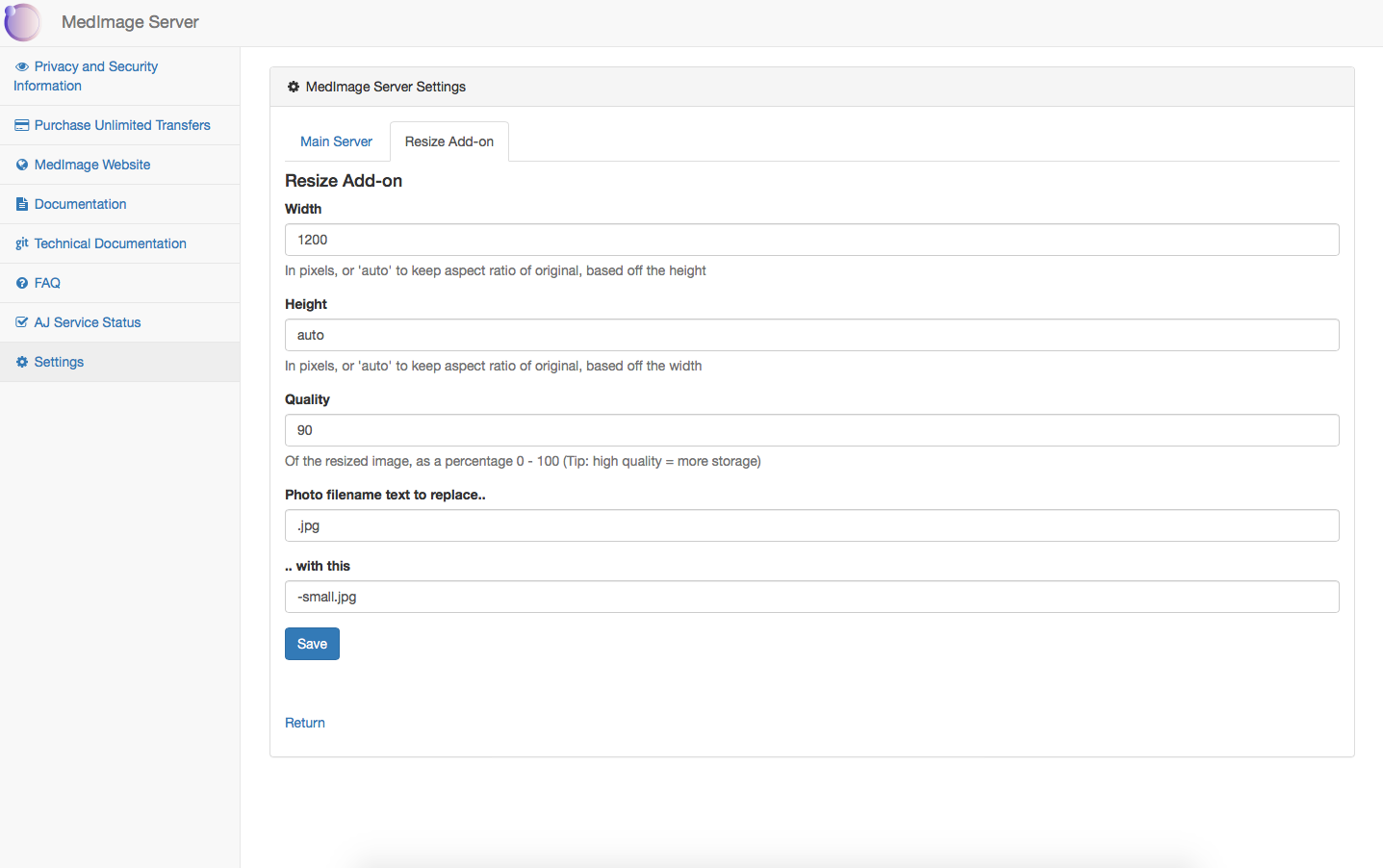Go to the FAQ page

click(x=47, y=283)
